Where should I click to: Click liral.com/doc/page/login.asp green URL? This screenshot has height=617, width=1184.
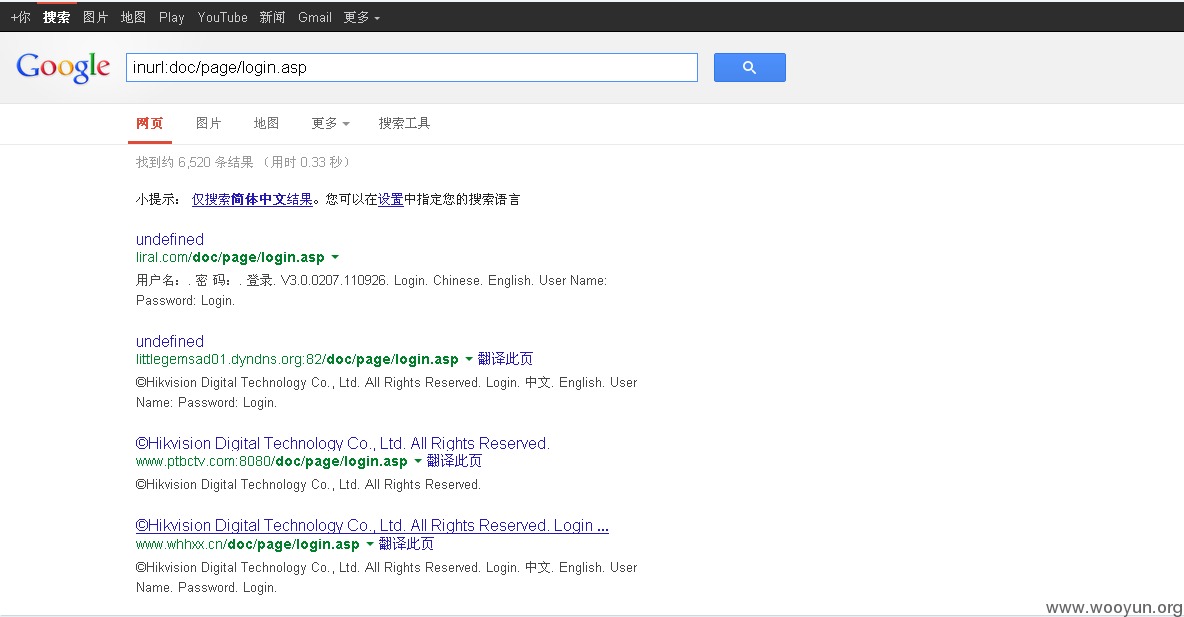pyautogui.click(x=230, y=258)
